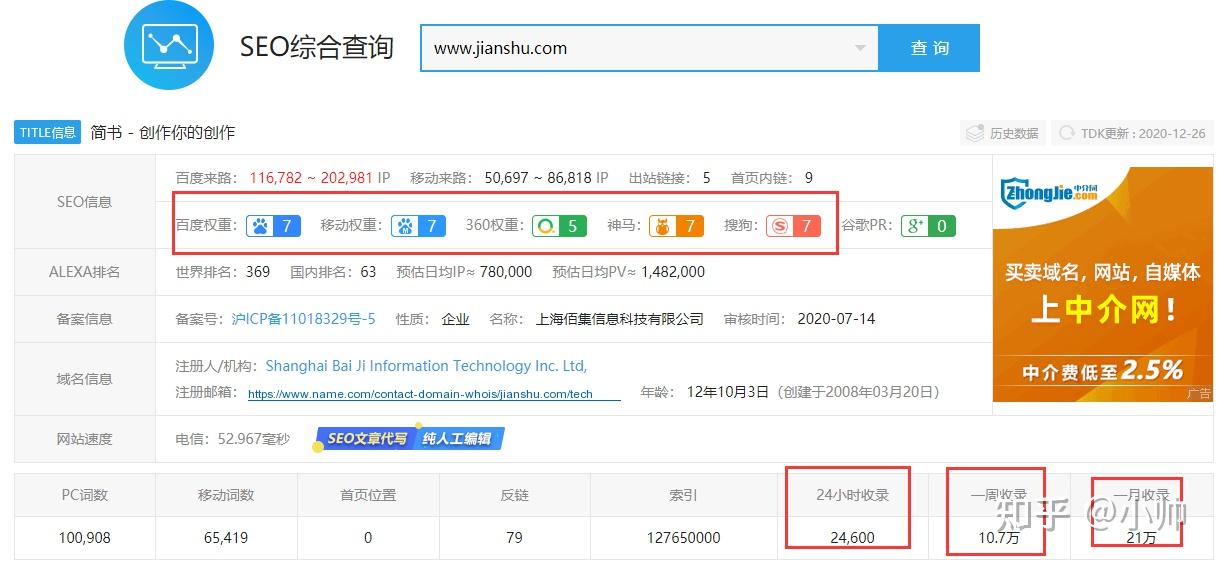The height and width of the screenshot is (564, 1218).
Task: Click 一周收录 value 10.7万
Action: (x=997, y=537)
